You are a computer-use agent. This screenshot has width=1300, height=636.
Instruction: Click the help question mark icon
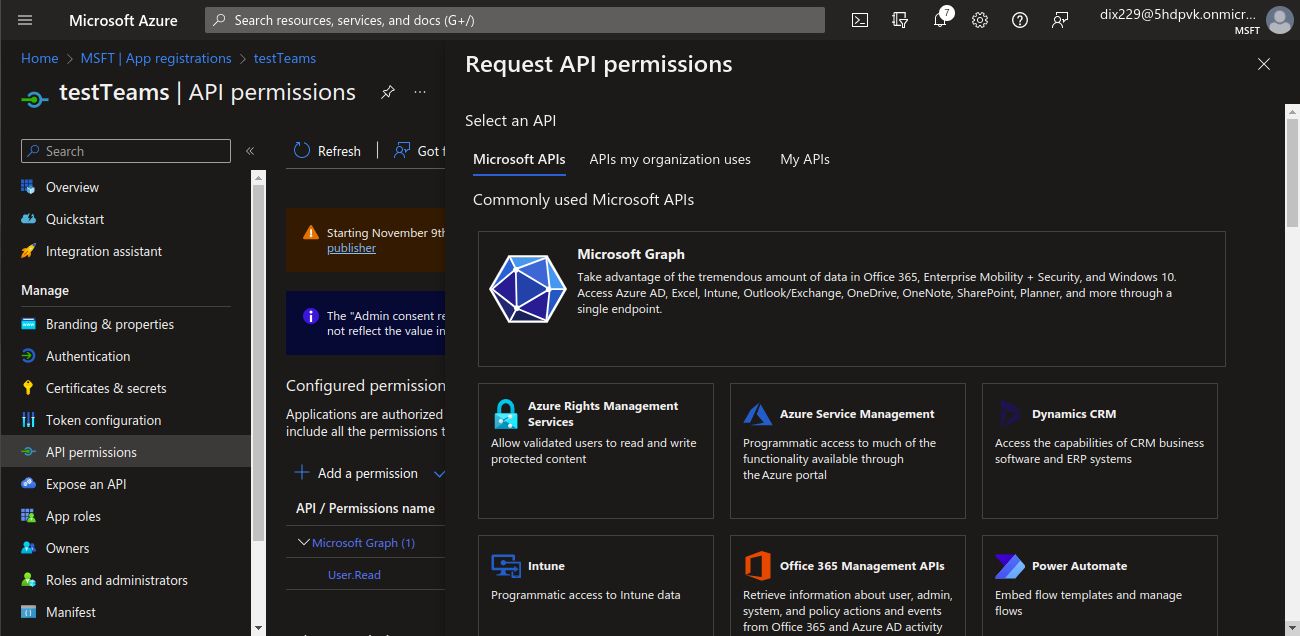click(1020, 20)
